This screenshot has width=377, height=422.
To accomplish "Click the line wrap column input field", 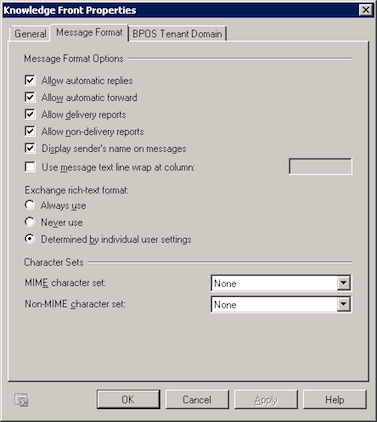I will point(320,166).
